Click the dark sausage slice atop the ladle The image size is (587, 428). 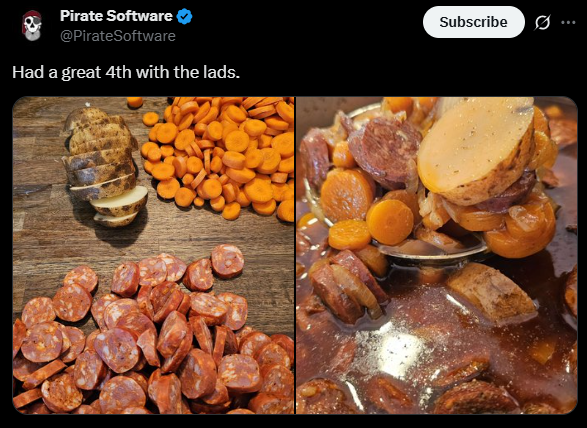pos(384,150)
